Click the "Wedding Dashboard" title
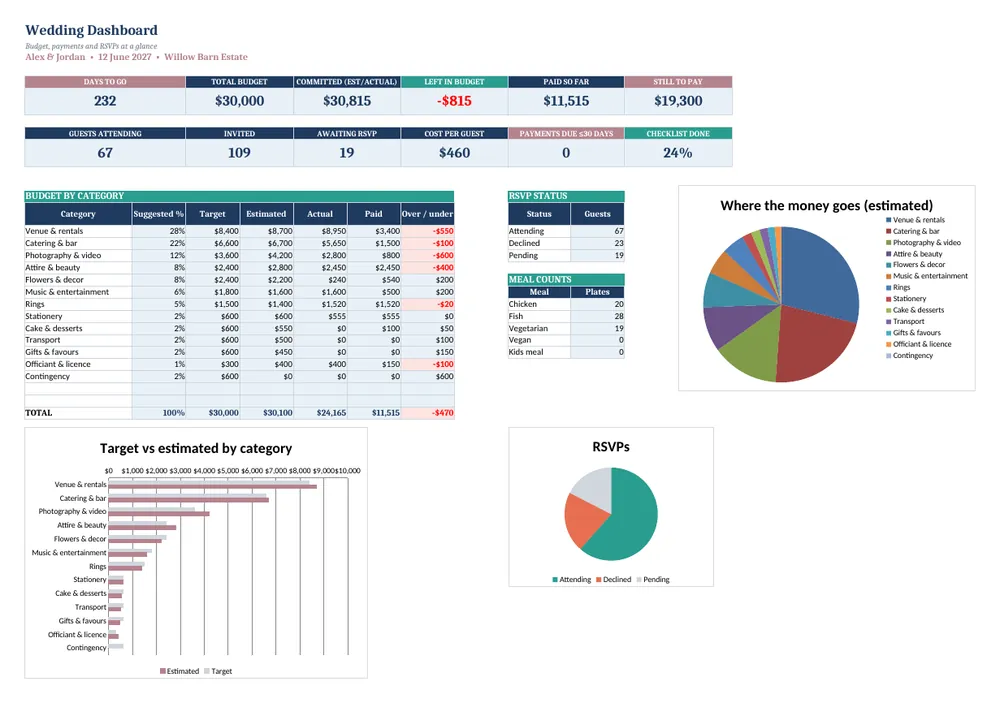1000x703 pixels. point(91,30)
